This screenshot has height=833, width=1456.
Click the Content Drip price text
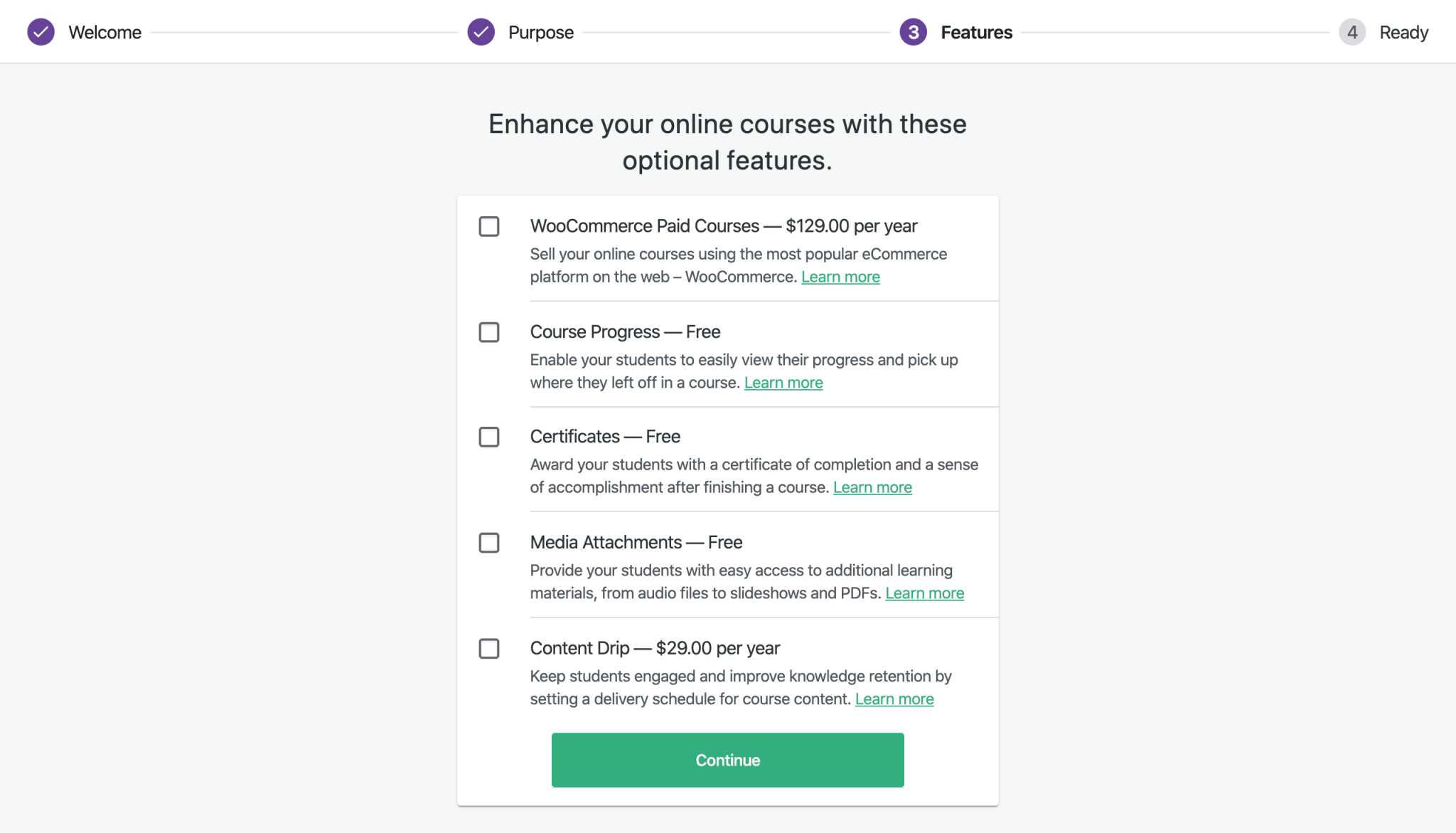718,648
